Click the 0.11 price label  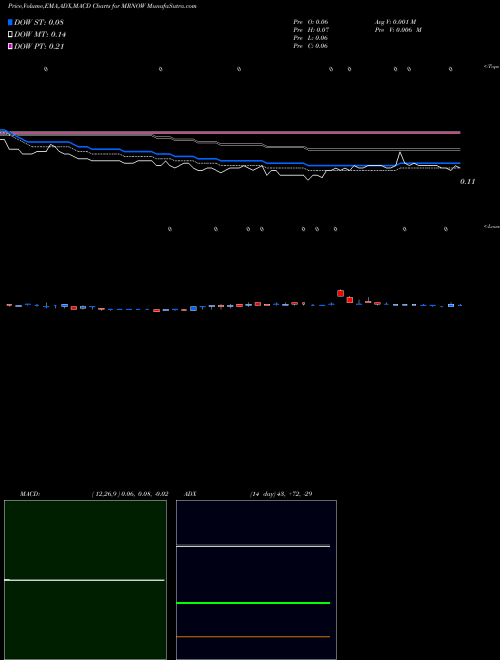point(467,181)
